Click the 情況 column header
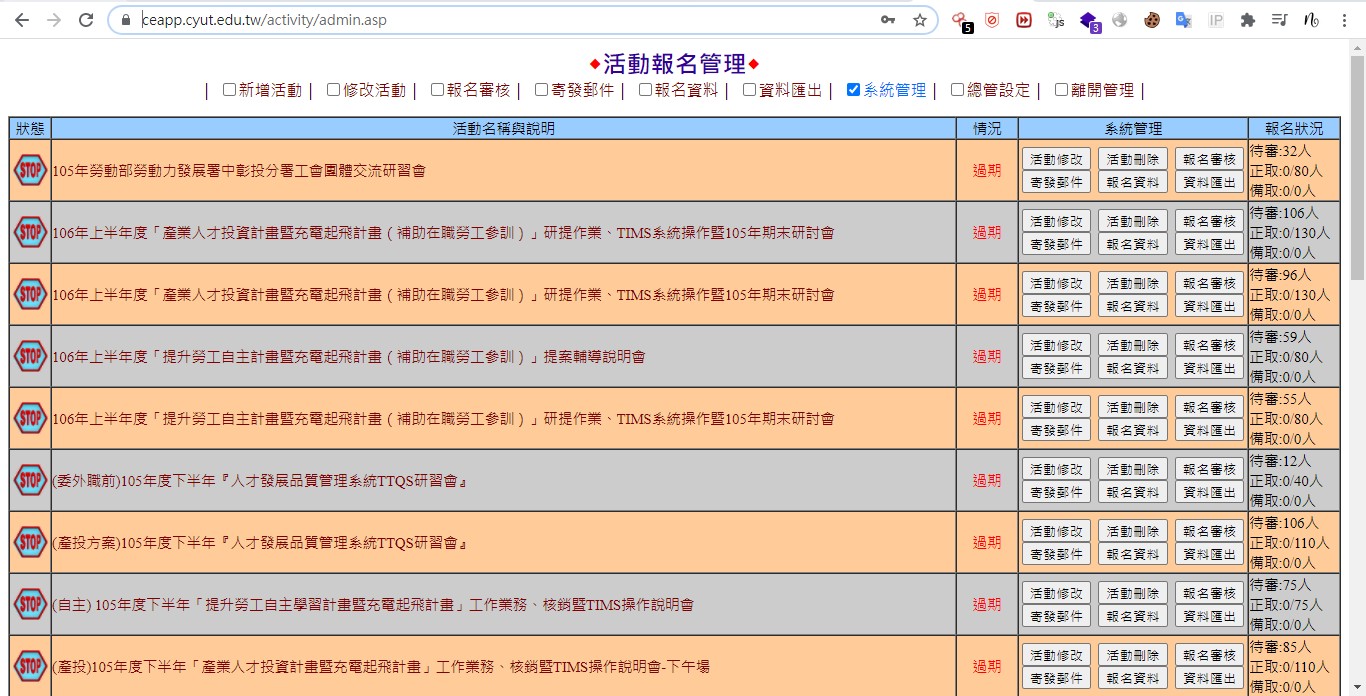The image size is (1366, 696). click(x=987, y=129)
